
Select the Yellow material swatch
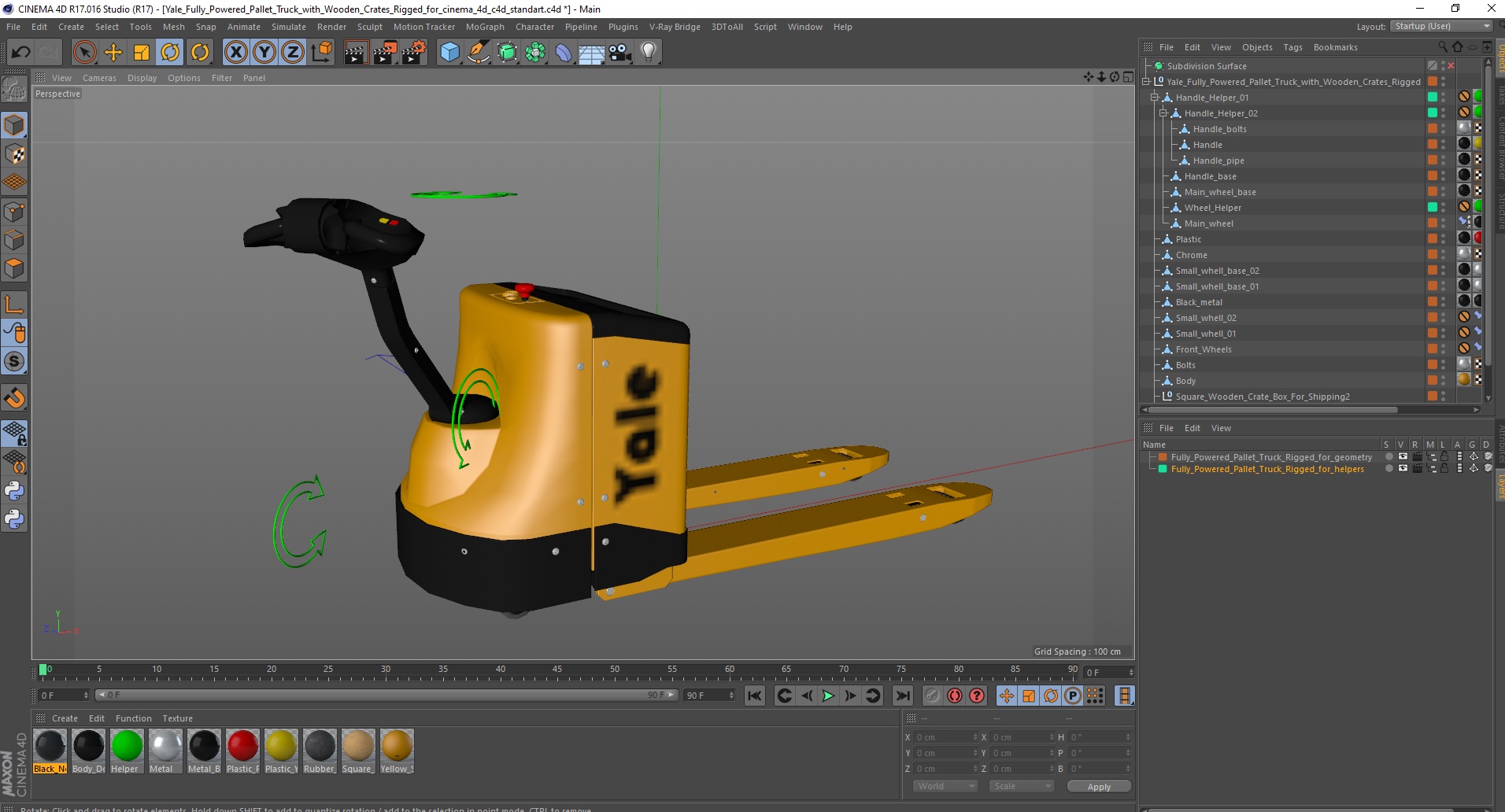397,751
